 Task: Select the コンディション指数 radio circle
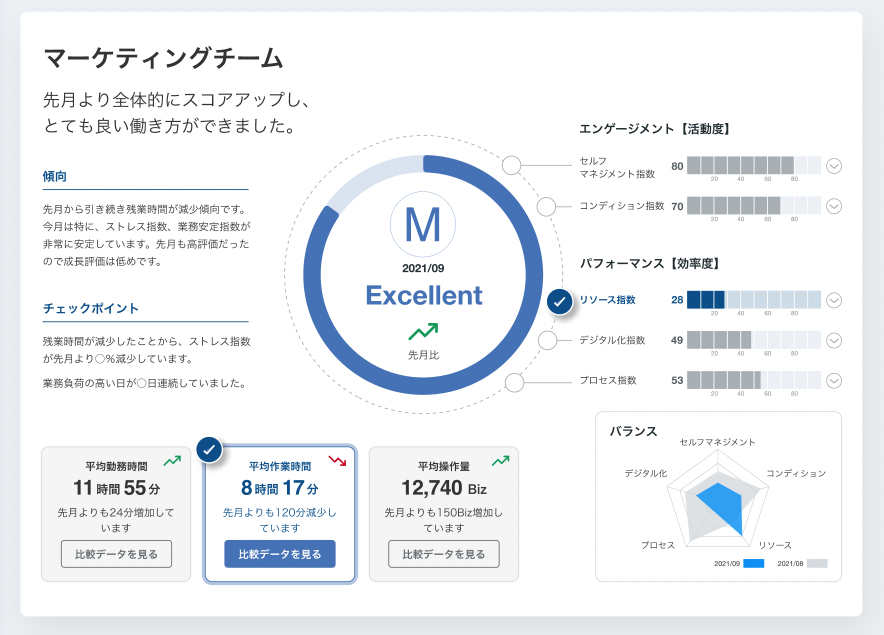pyautogui.click(x=546, y=206)
